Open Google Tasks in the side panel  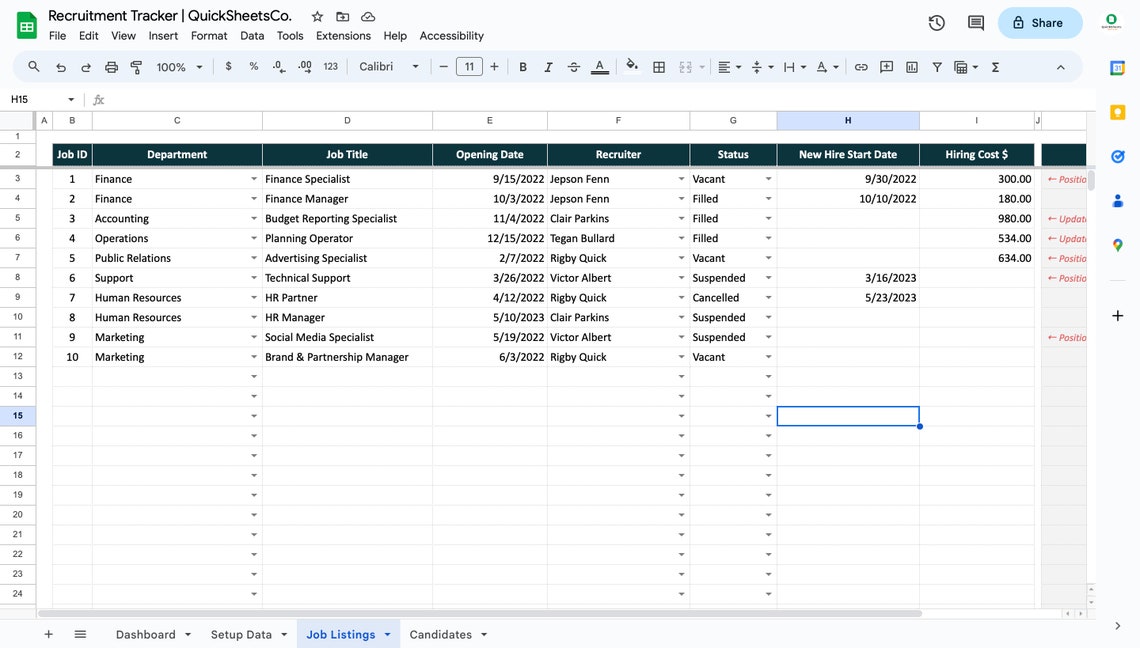1117,156
